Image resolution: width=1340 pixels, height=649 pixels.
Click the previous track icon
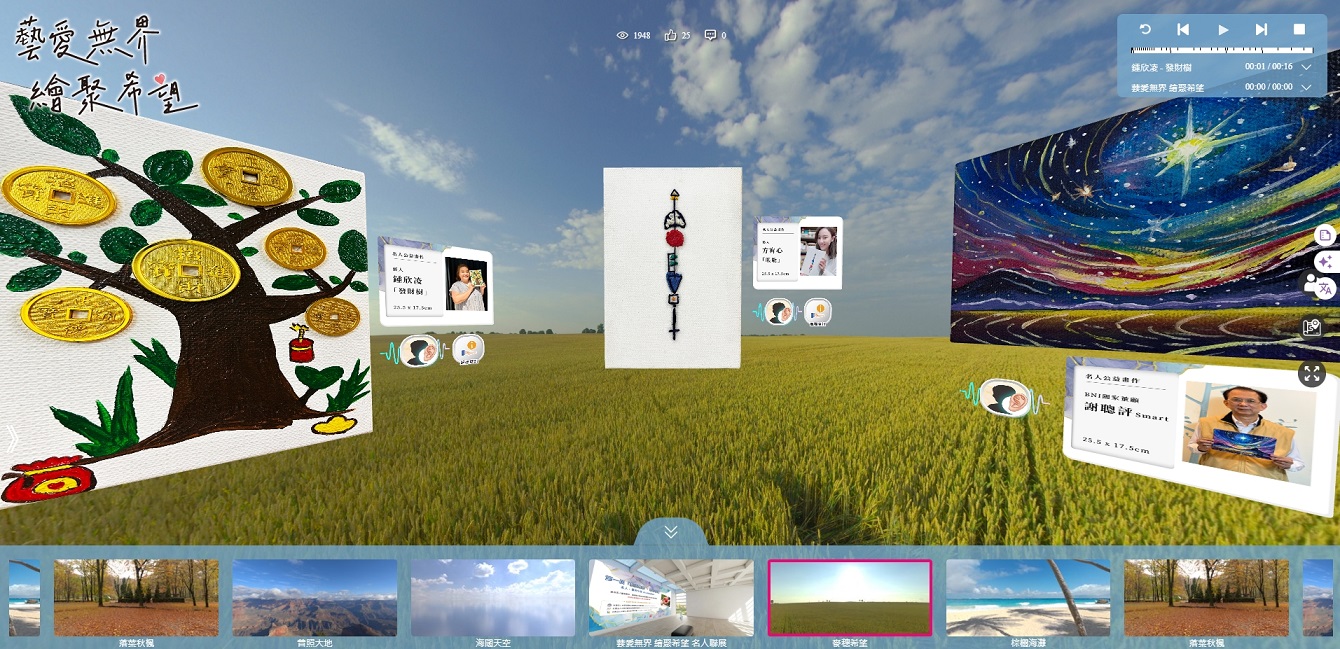[x=1183, y=30]
